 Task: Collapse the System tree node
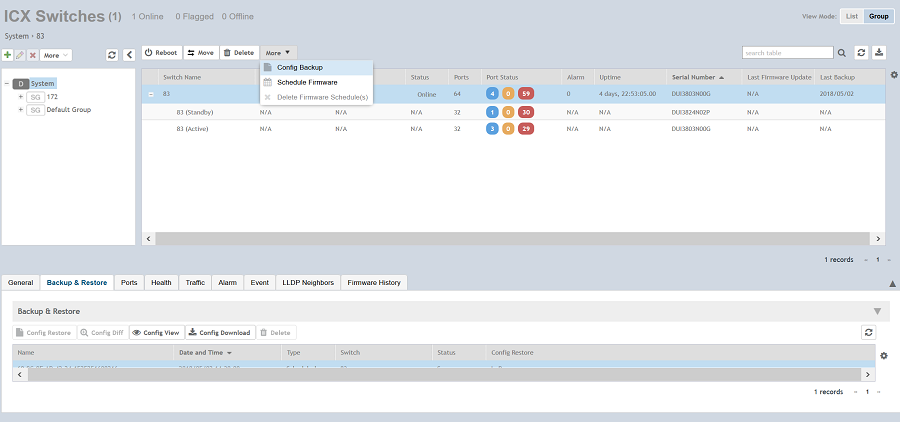click(6, 84)
